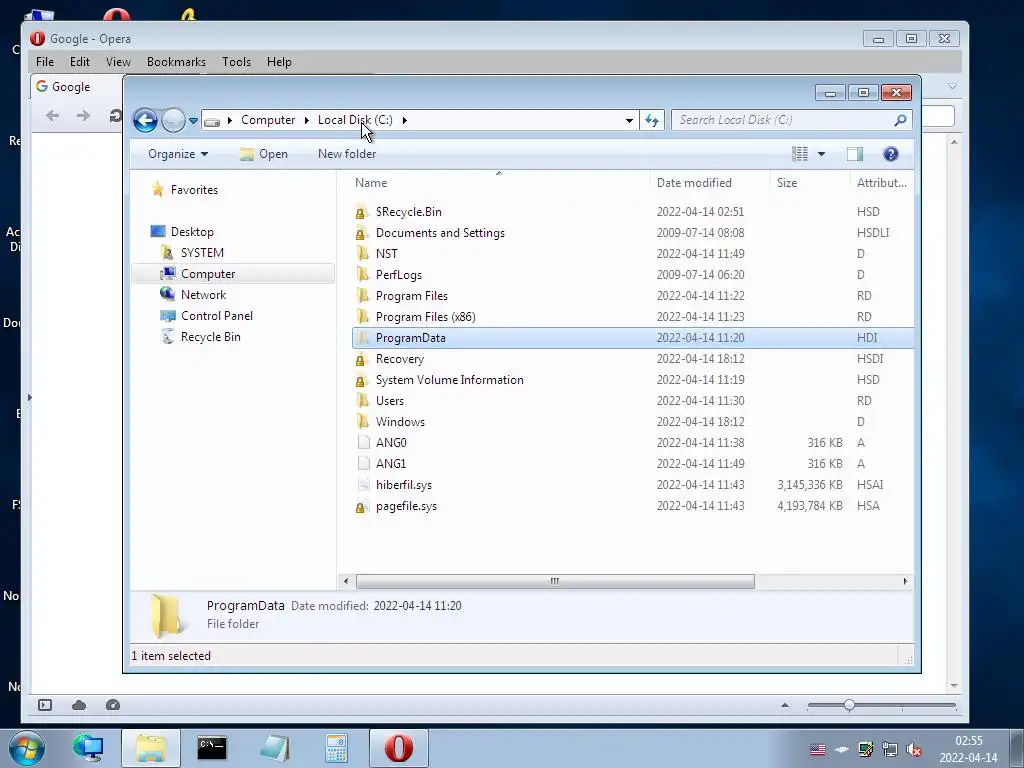
Task: Select System Volume Information folder icon
Action: coord(362,380)
